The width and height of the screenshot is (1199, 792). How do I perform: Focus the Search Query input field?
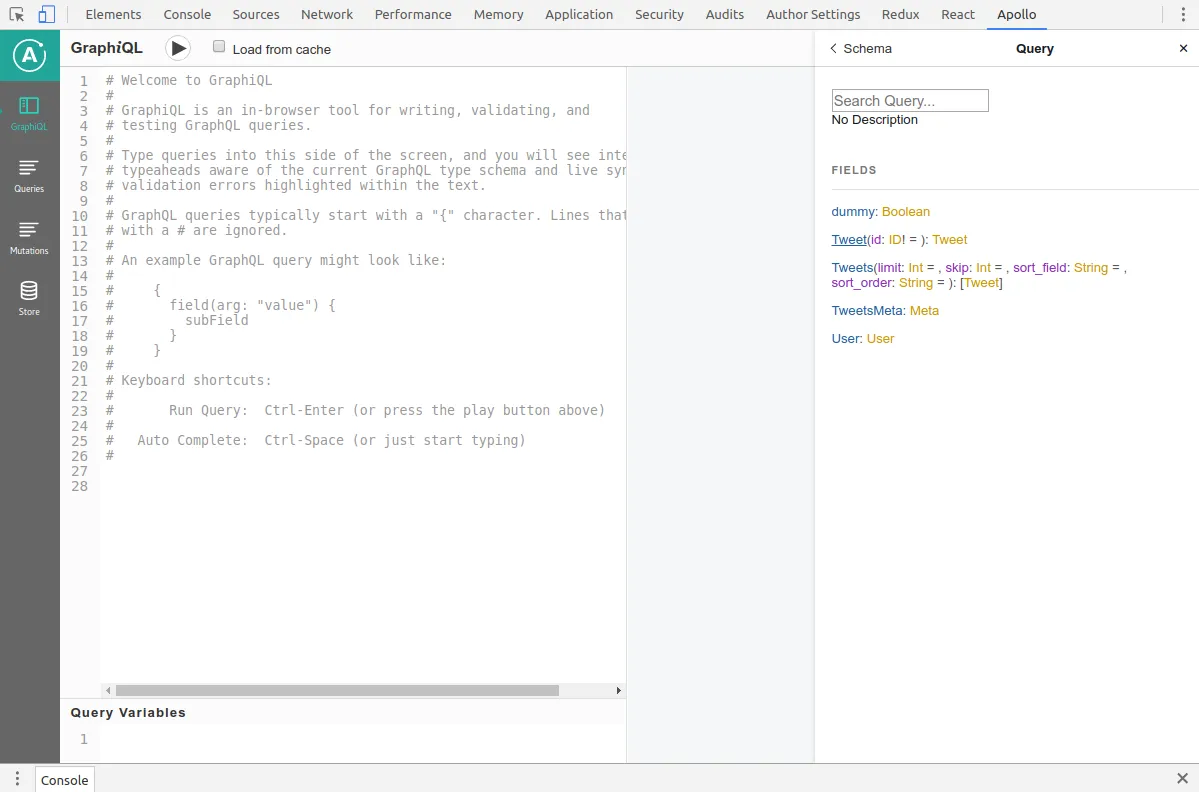pyautogui.click(x=909, y=100)
